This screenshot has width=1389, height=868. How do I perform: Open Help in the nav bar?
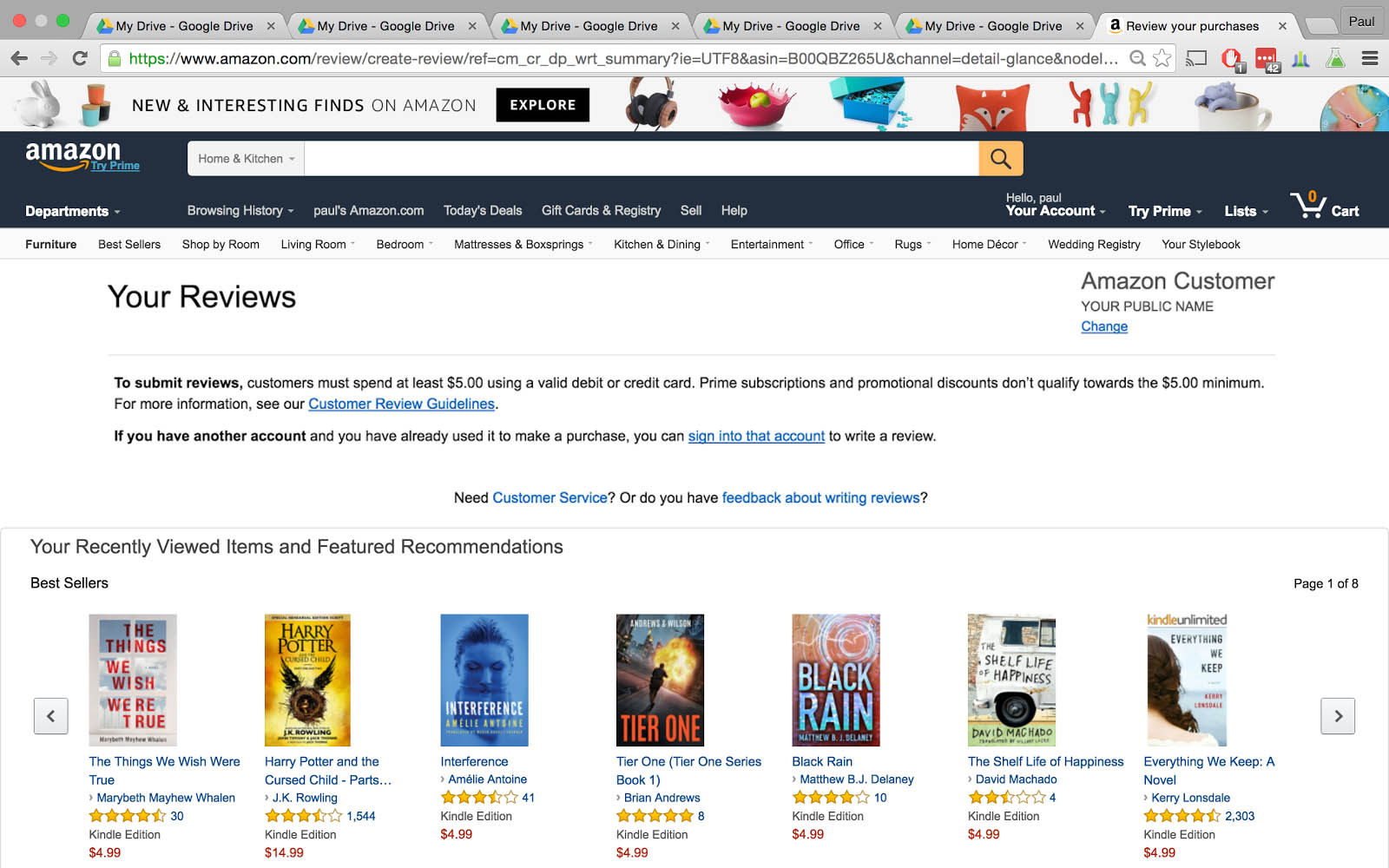pyautogui.click(x=734, y=210)
